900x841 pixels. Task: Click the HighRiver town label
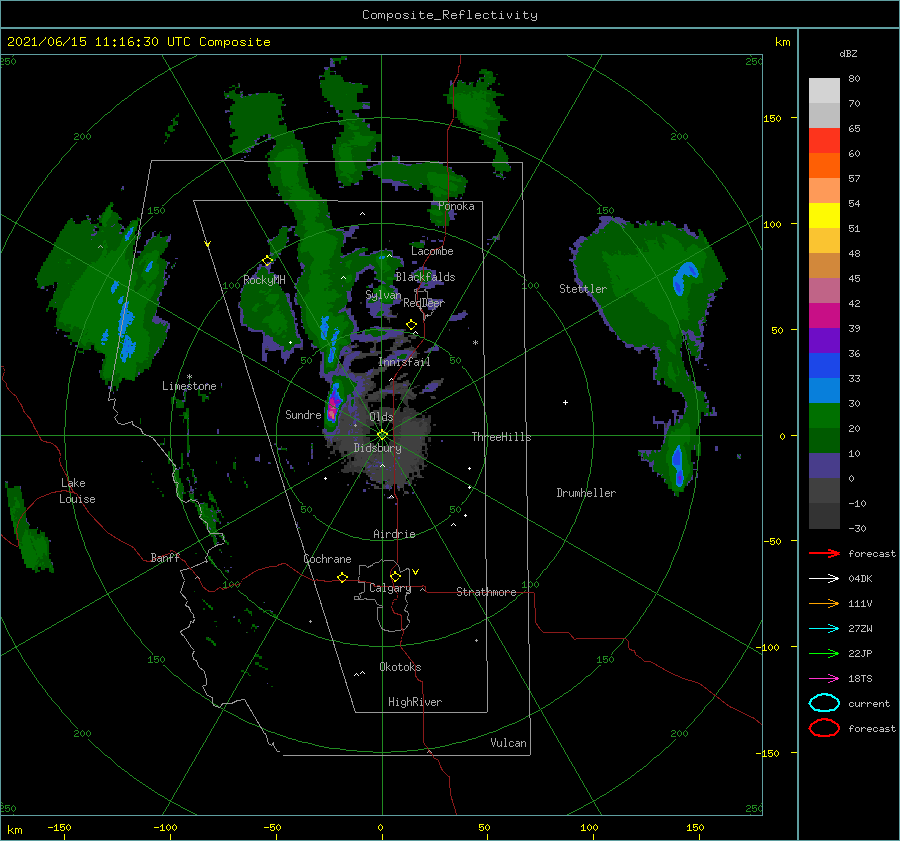pyautogui.click(x=415, y=702)
